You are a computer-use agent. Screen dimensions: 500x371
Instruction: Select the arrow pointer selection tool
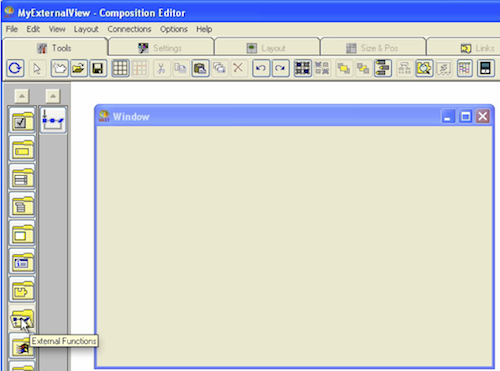coord(37,68)
